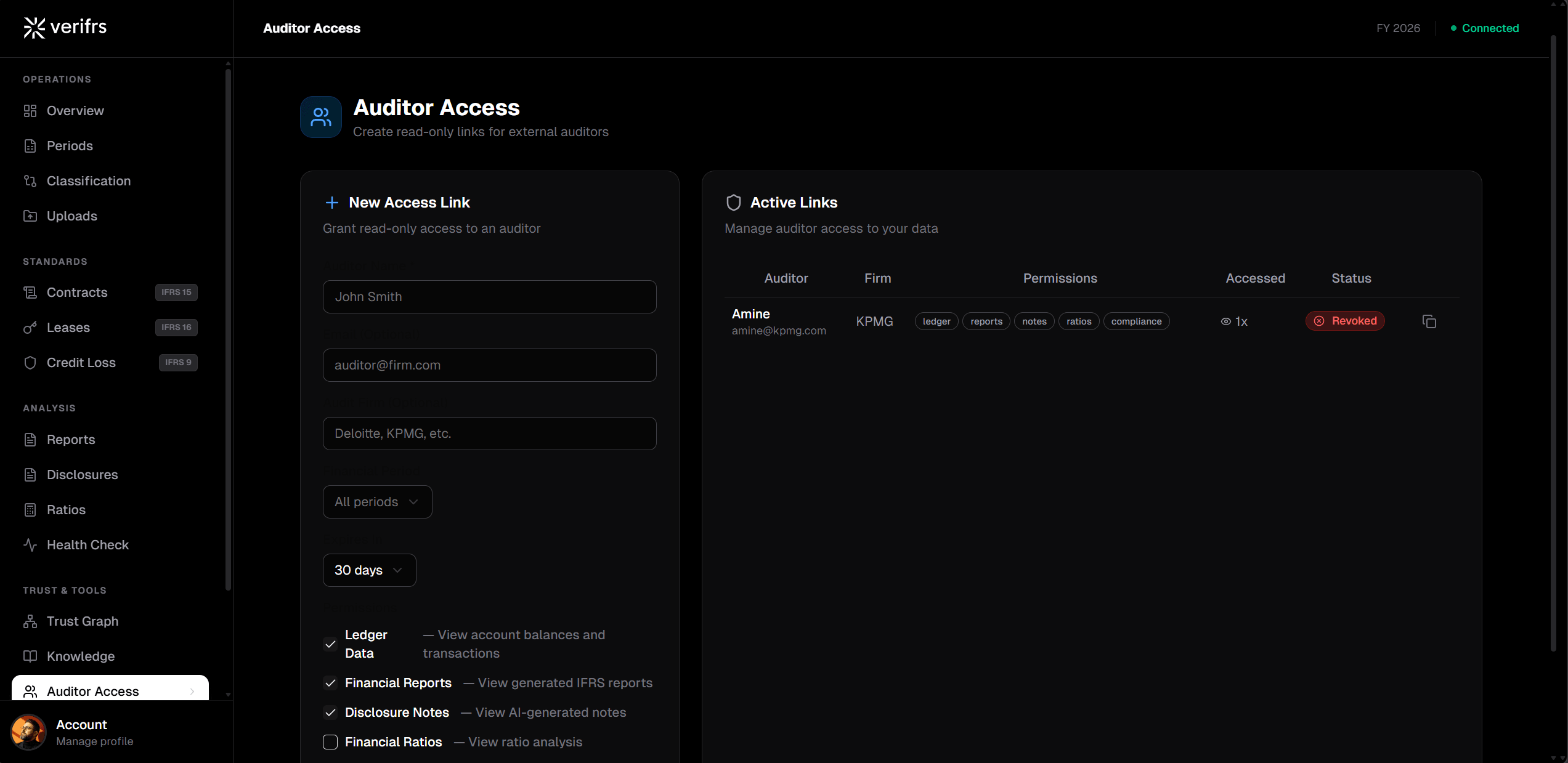Disable the Disclosure Notes permission

pos(330,713)
